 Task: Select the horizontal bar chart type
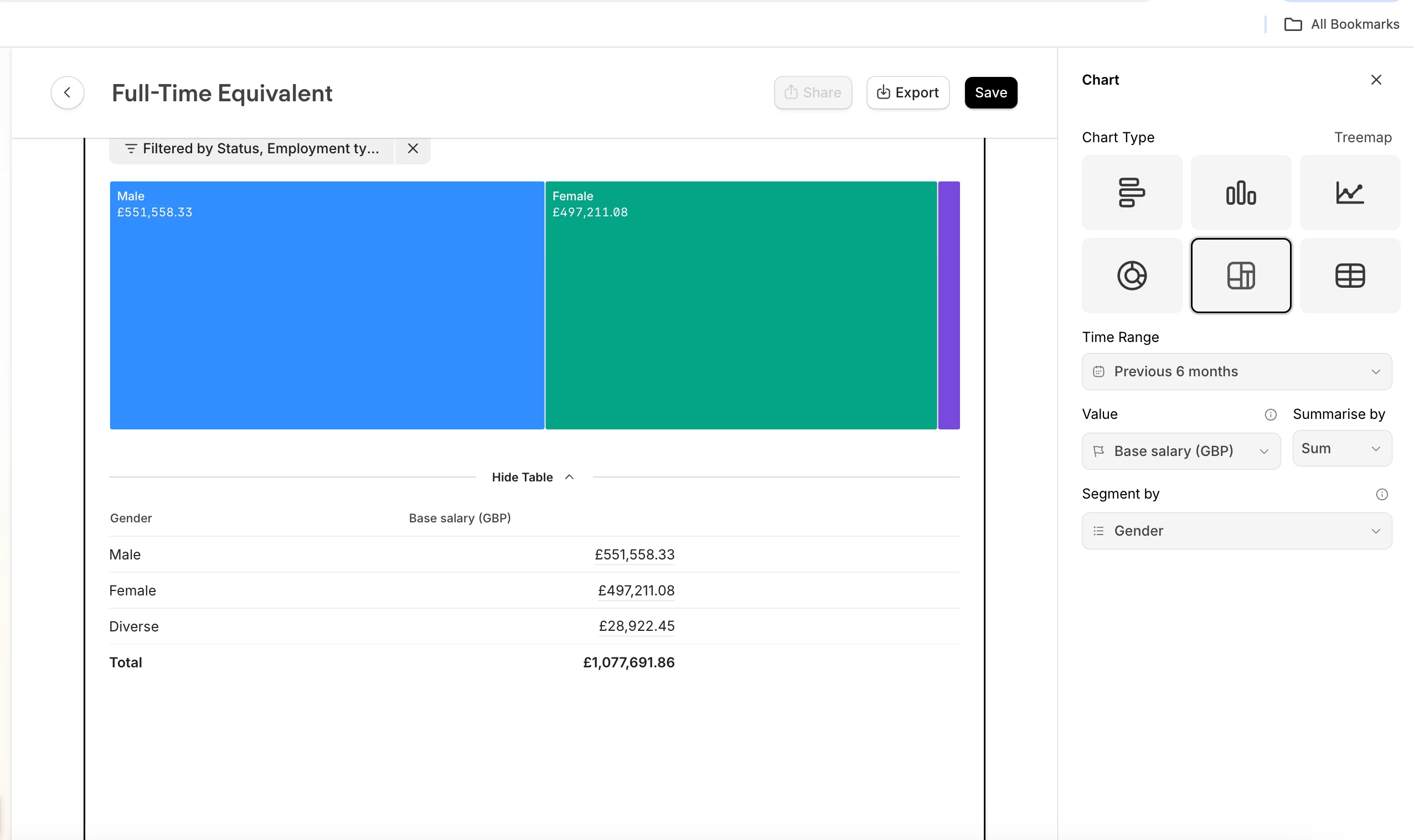tap(1131, 193)
